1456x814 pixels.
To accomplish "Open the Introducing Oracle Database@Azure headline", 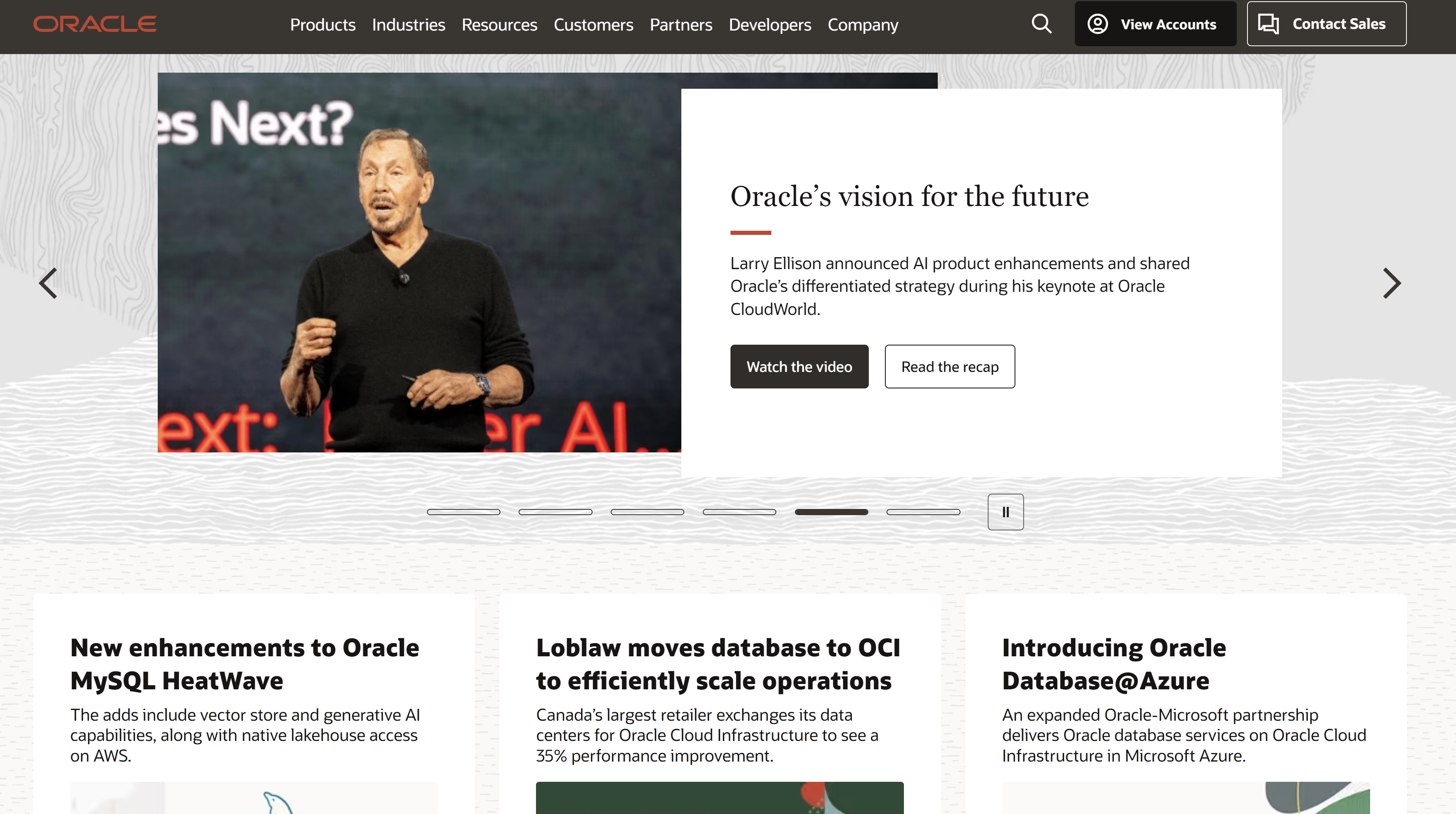I will click(1114, 664).
